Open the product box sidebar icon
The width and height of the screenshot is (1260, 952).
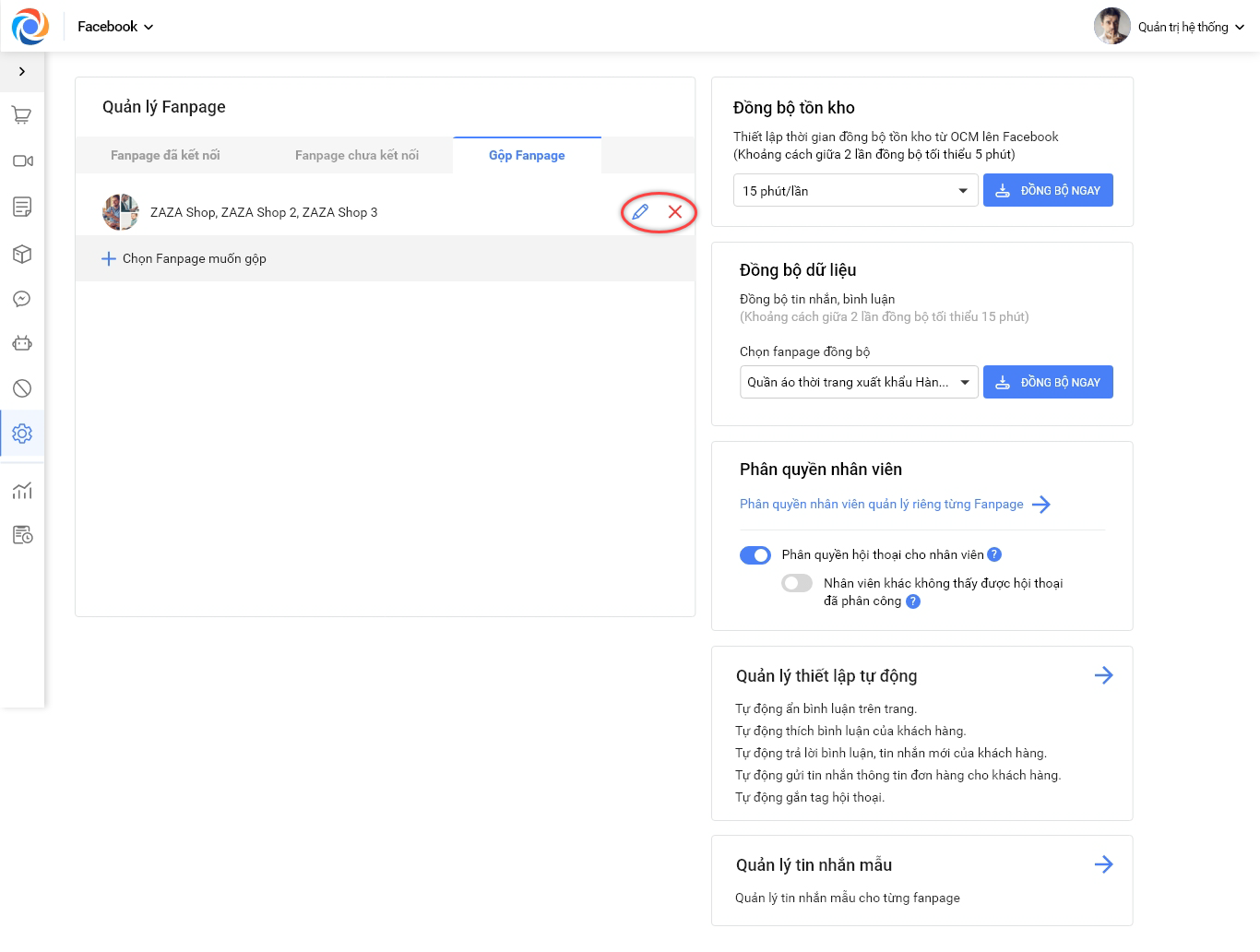pyautogui.click(x=22, y=254)
